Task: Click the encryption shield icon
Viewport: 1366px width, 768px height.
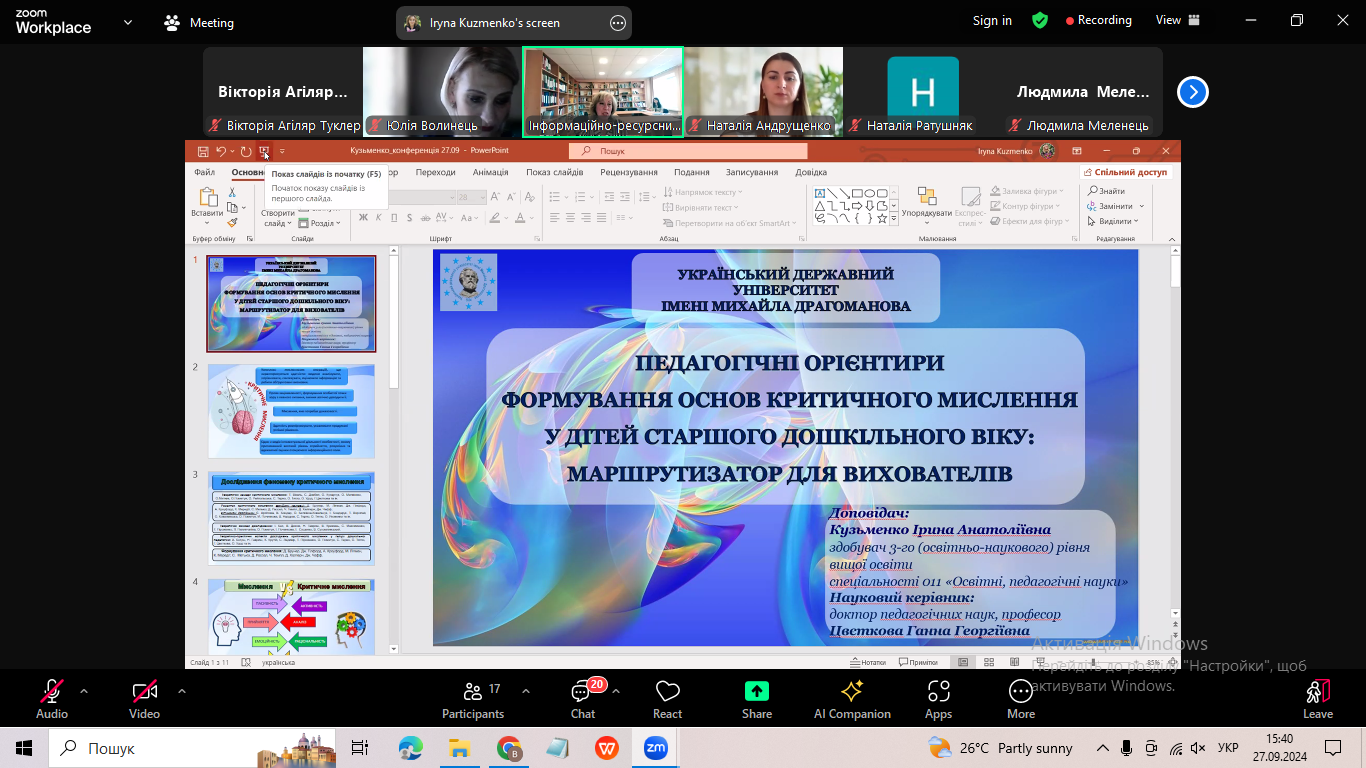Action: click(1040, 20)
